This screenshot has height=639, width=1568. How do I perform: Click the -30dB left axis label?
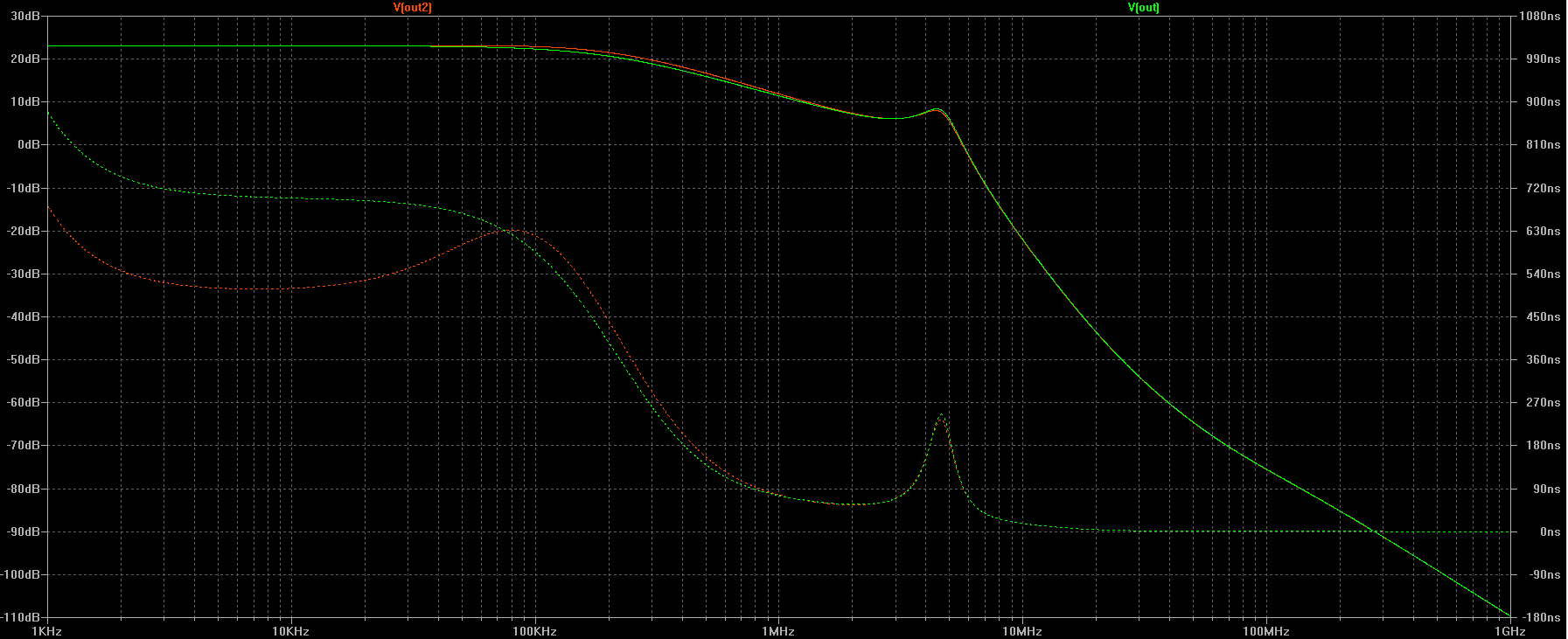pos(24,274)
